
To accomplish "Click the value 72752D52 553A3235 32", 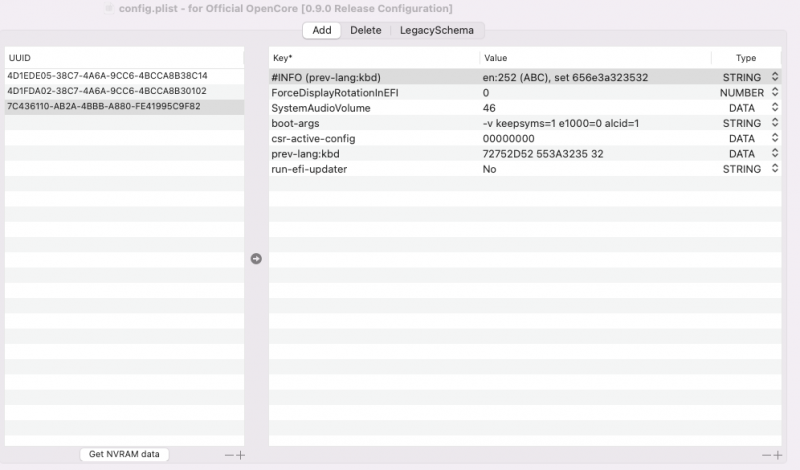I will pyautogui.click(x=543, y=154).
